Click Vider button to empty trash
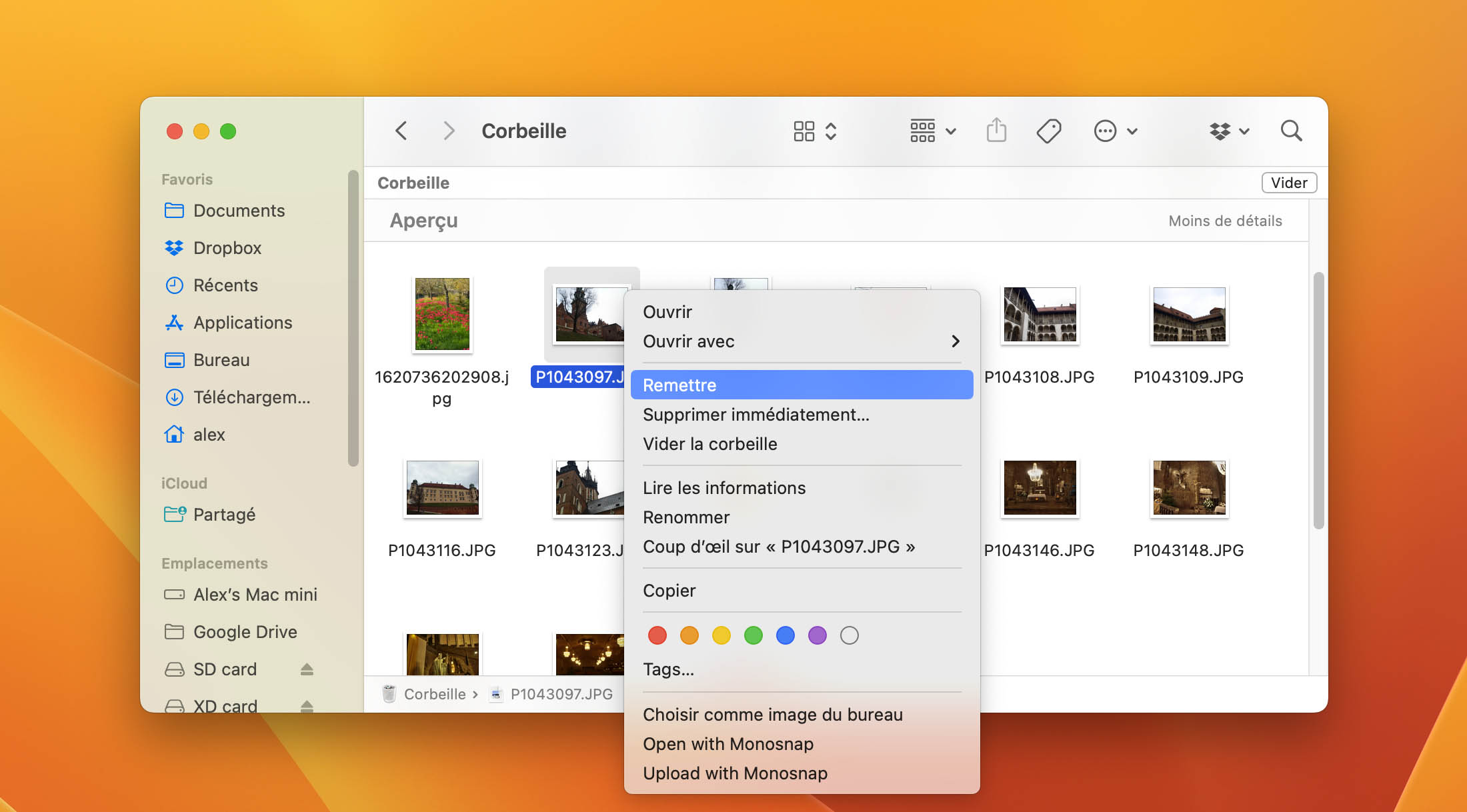 click(1289, 183)
